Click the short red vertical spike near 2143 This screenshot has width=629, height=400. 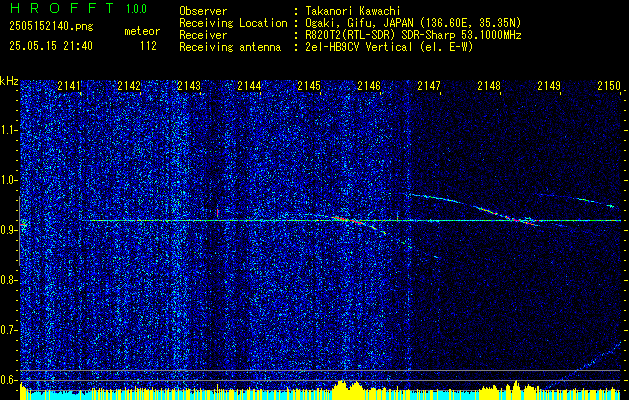(217, 213)
